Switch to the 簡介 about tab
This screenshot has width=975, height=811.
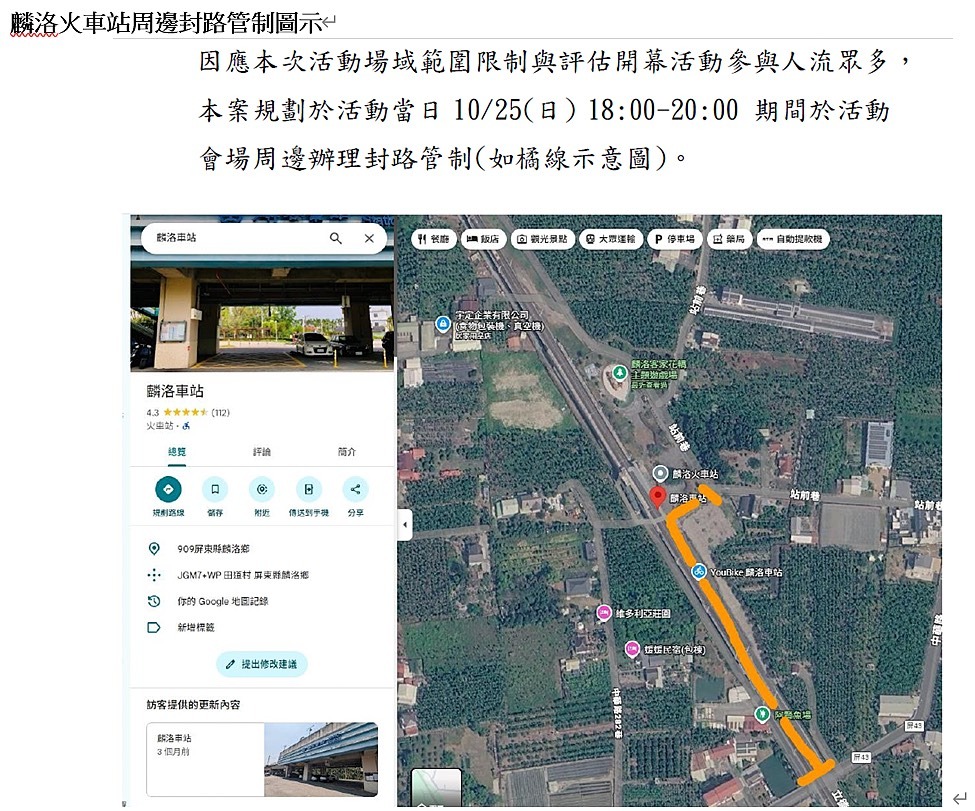pos(347,452)
